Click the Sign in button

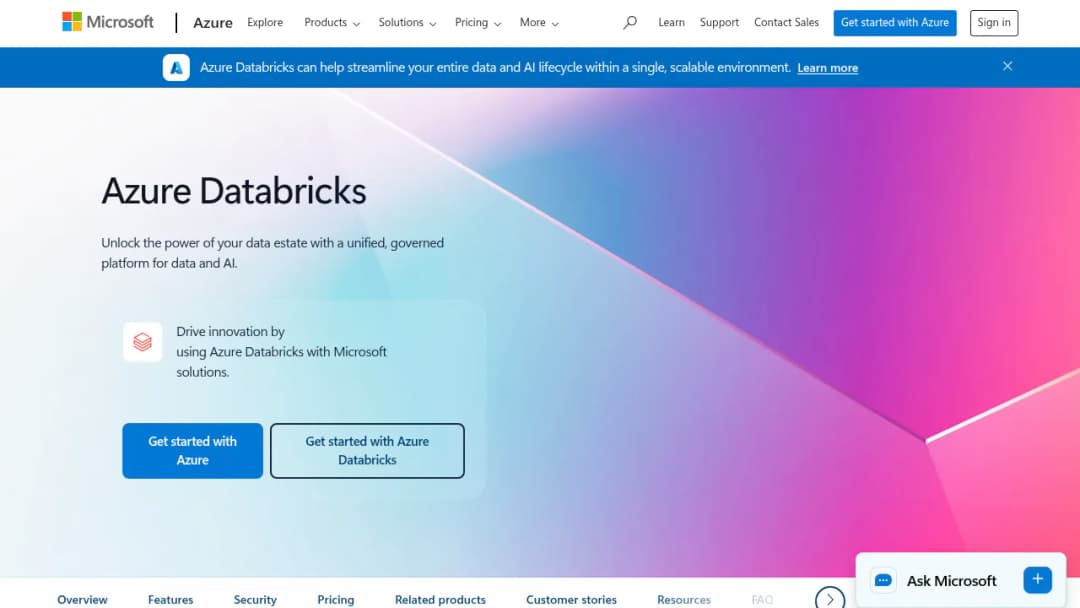pyautogui.click(x=994, y=23)
